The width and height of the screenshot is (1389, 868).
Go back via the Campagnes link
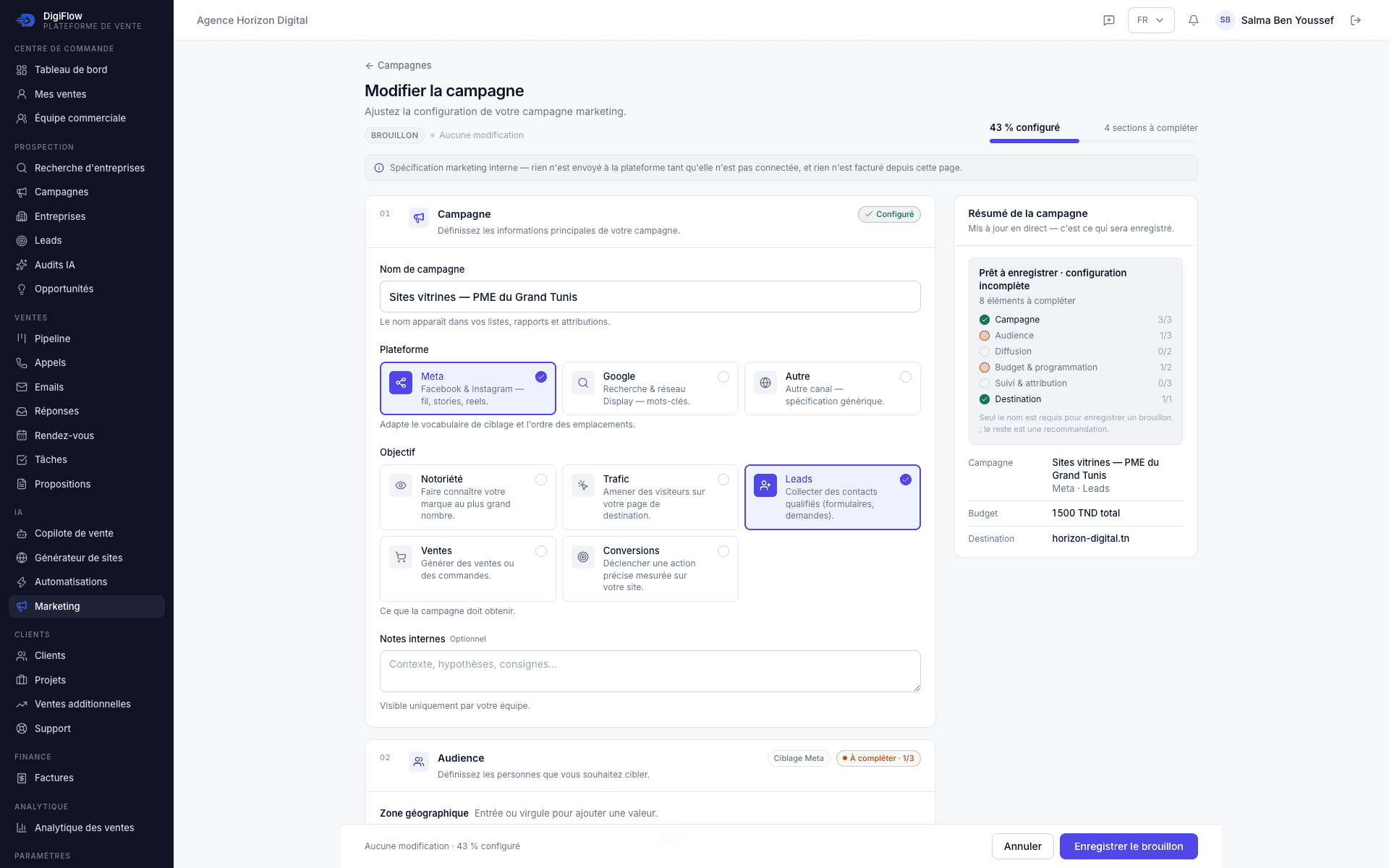click(x=398, y=65)
